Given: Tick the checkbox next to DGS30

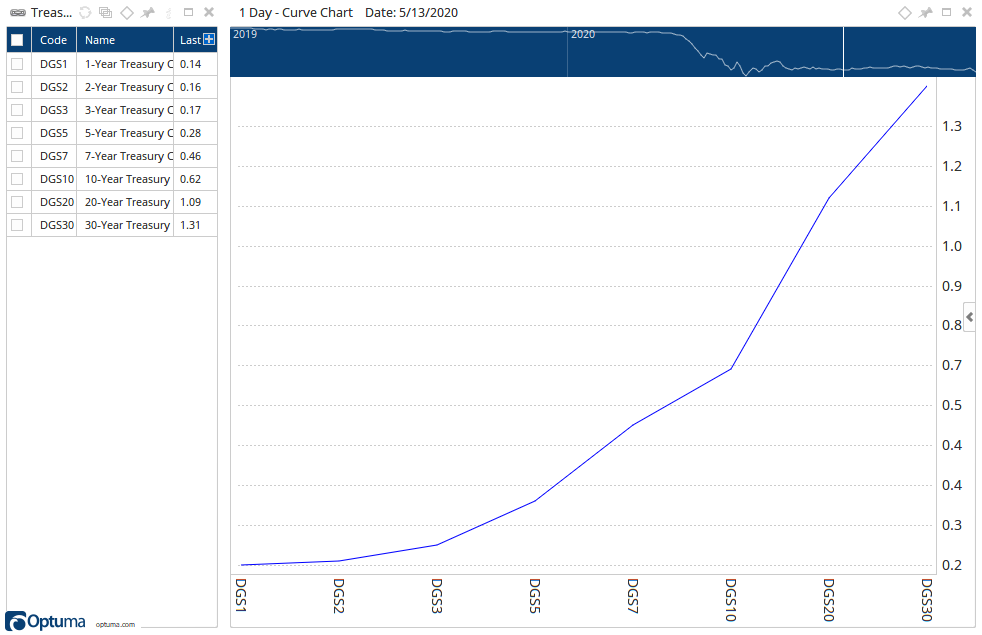Looking at the screenshot, I should (17, 224).
